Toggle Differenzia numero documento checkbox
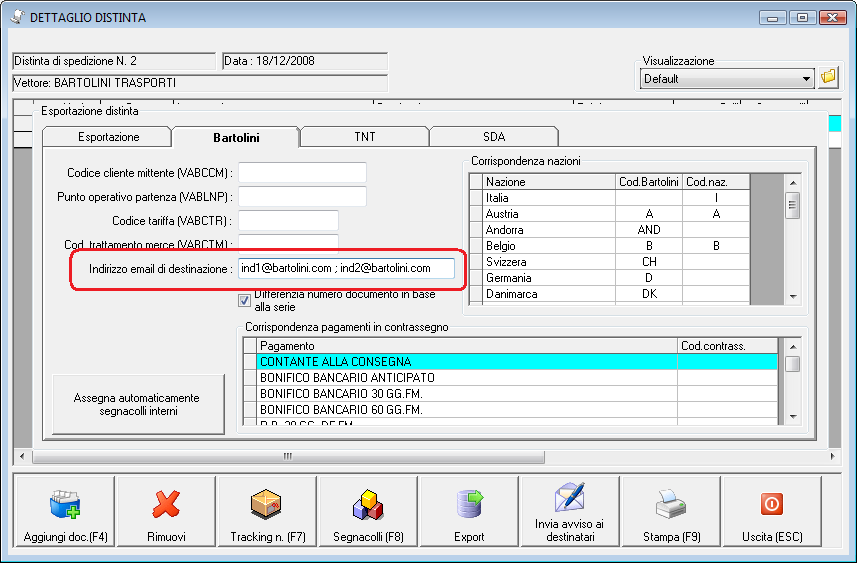The image size is (857, 563). [244, 301]
